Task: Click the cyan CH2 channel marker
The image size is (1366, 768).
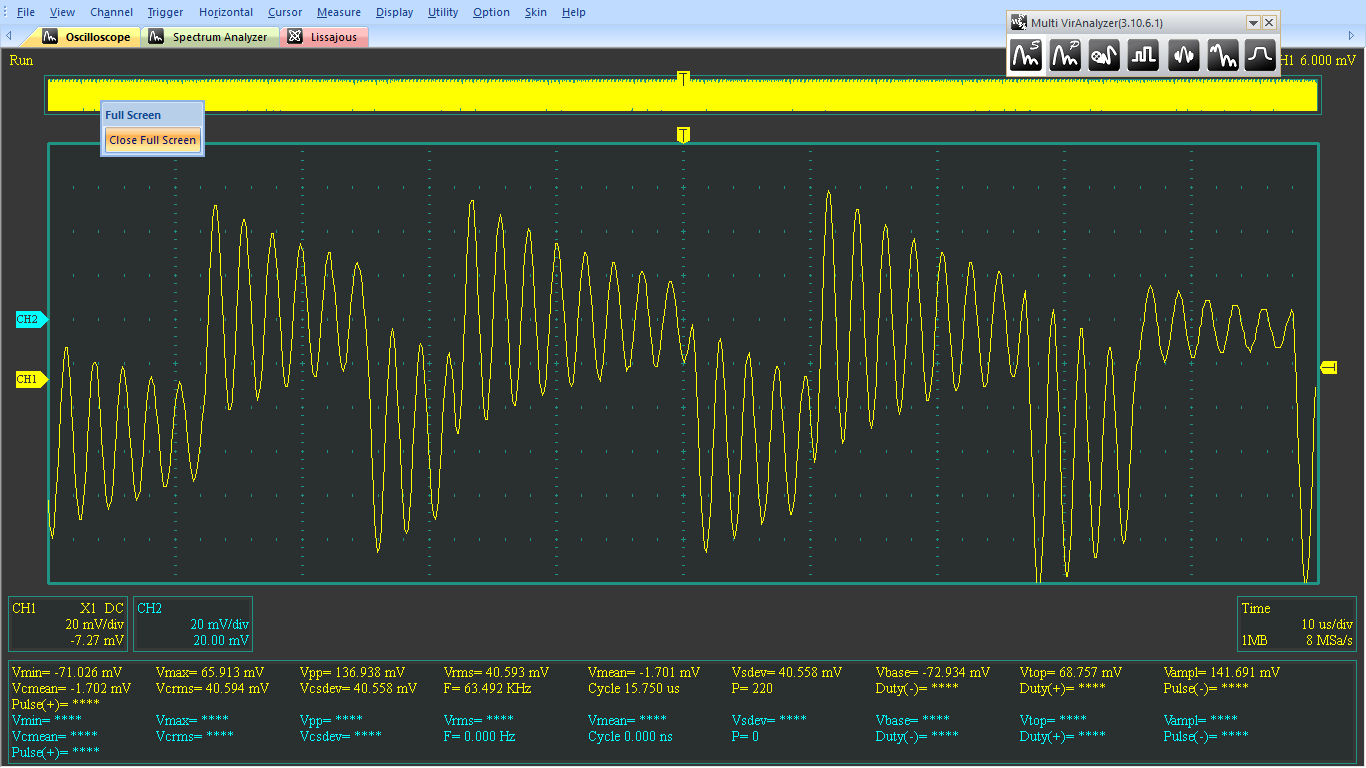Action: pos(30,320)
